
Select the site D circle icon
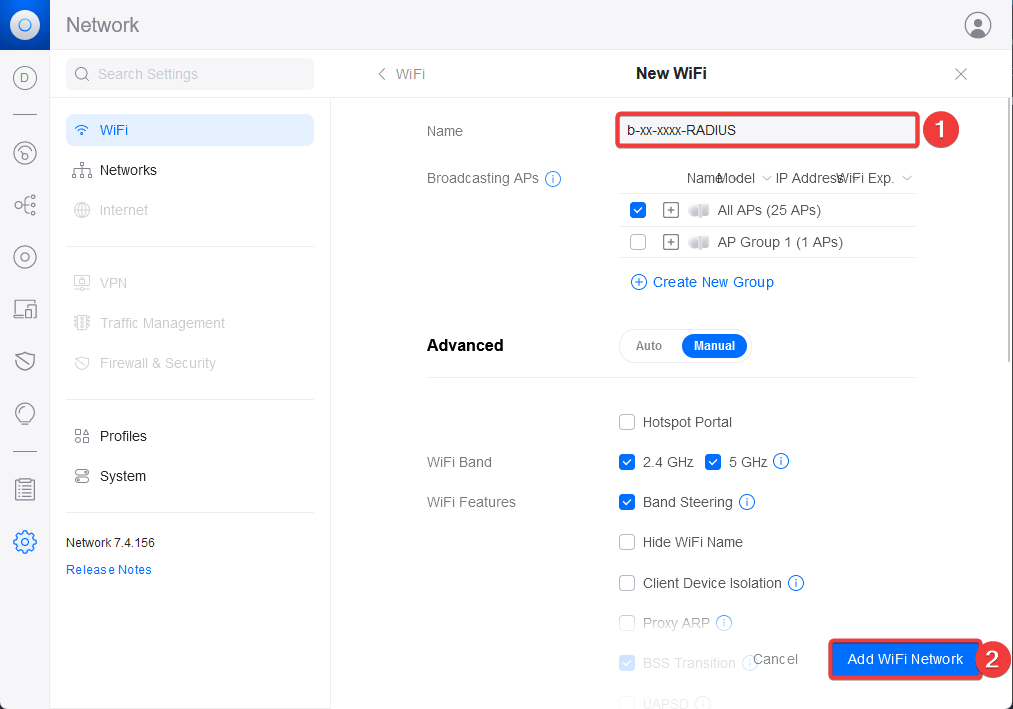click(x=25, y=78)
